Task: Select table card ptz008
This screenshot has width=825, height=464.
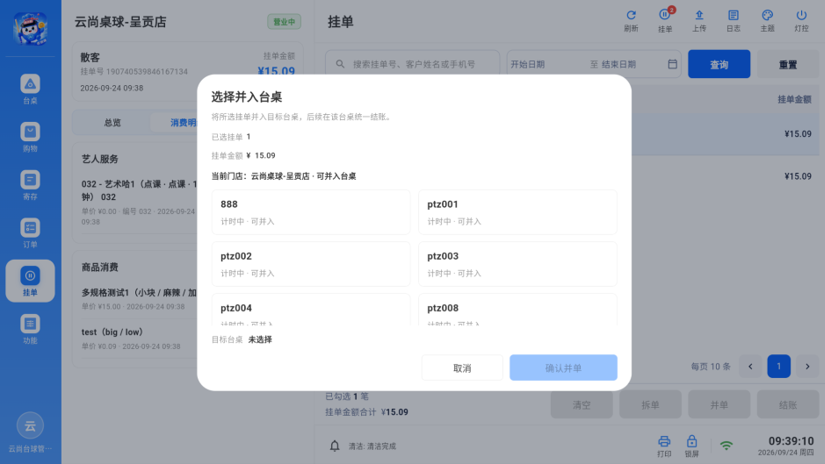Action: tap(518, 310)
